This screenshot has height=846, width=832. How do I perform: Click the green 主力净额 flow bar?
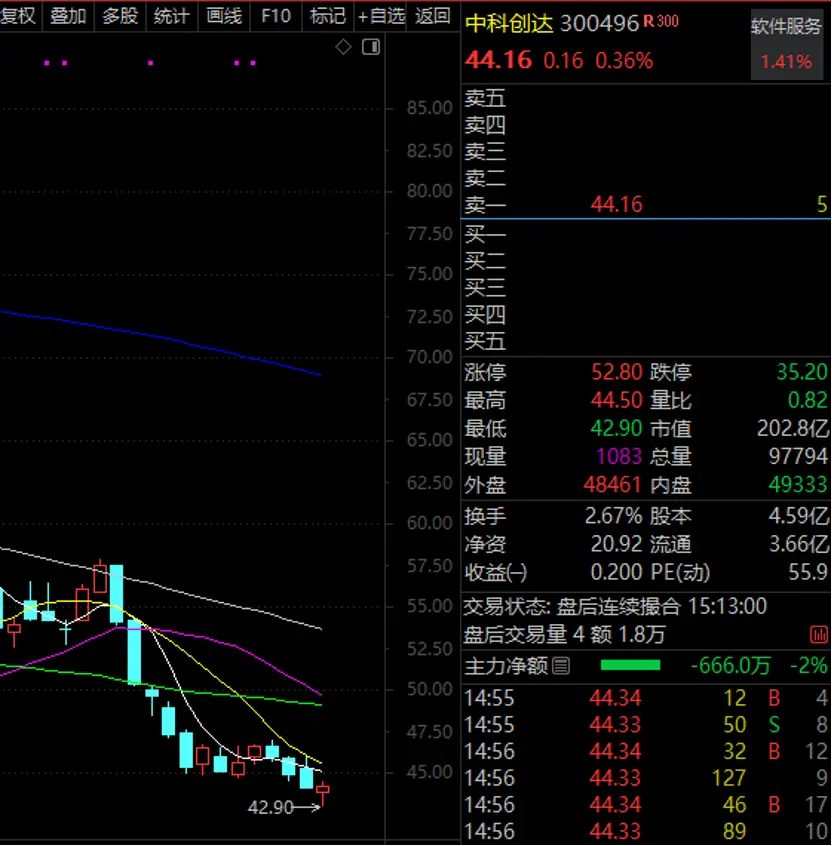point(630,666)
